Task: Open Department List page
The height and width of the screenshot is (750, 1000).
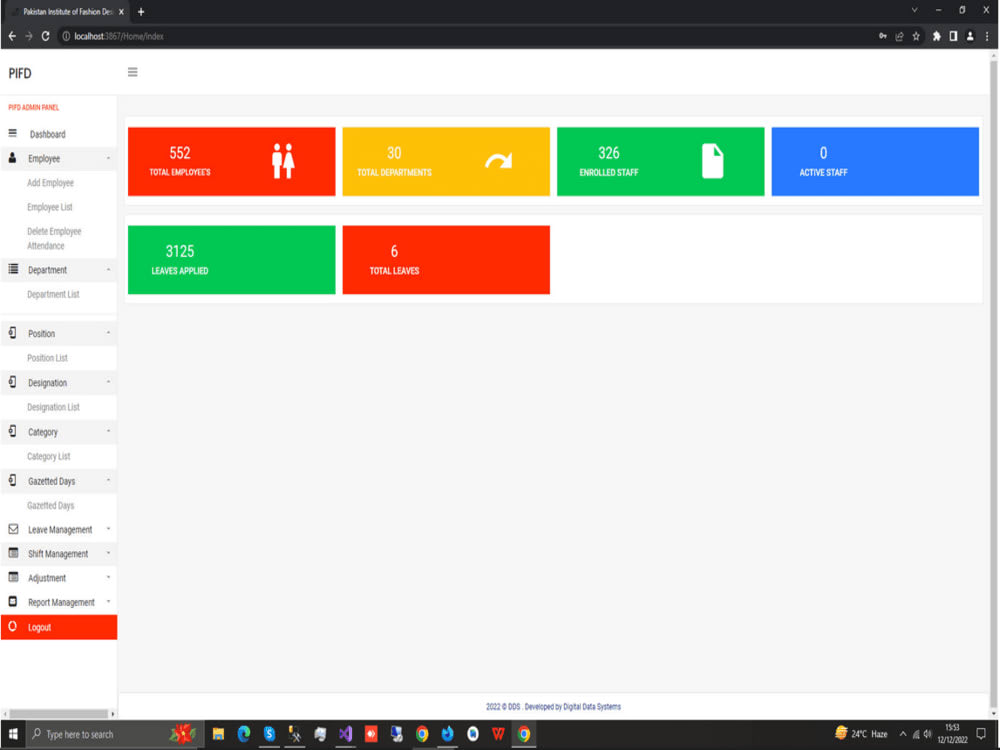Action: pos(53,295)
